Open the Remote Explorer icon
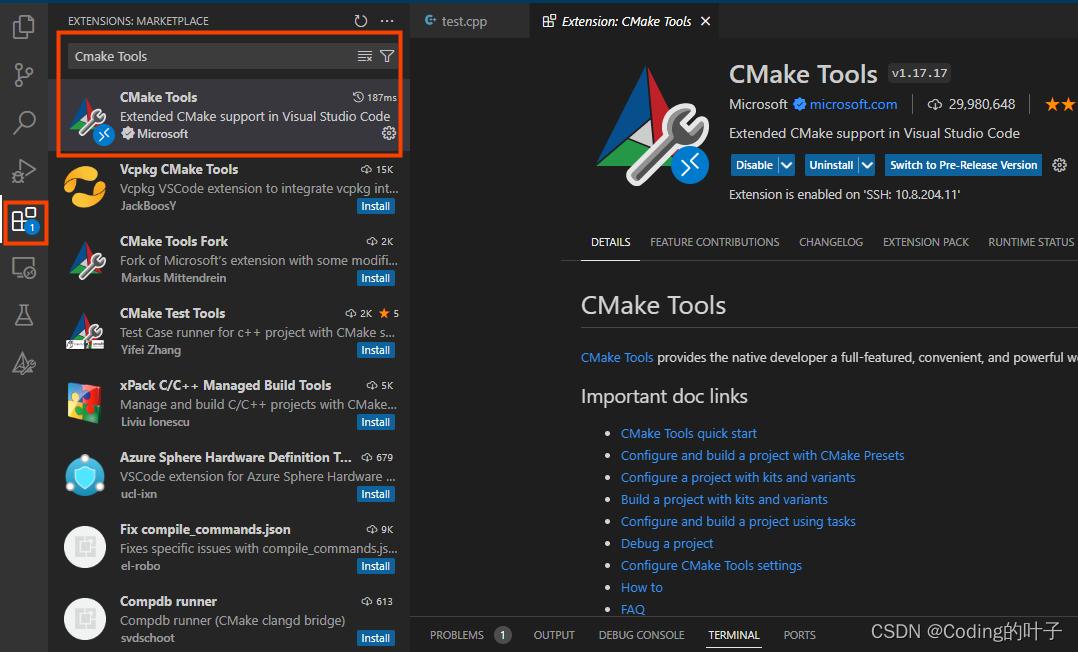 point(23,266)
